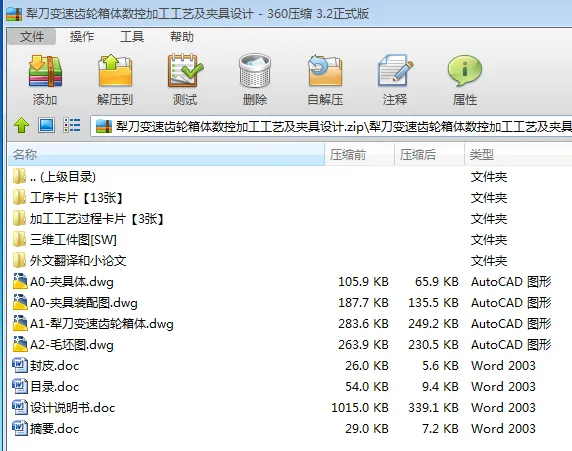The image size is (572, 451).
Task: Go up one level with green arrow
Action: coord(22,125)
